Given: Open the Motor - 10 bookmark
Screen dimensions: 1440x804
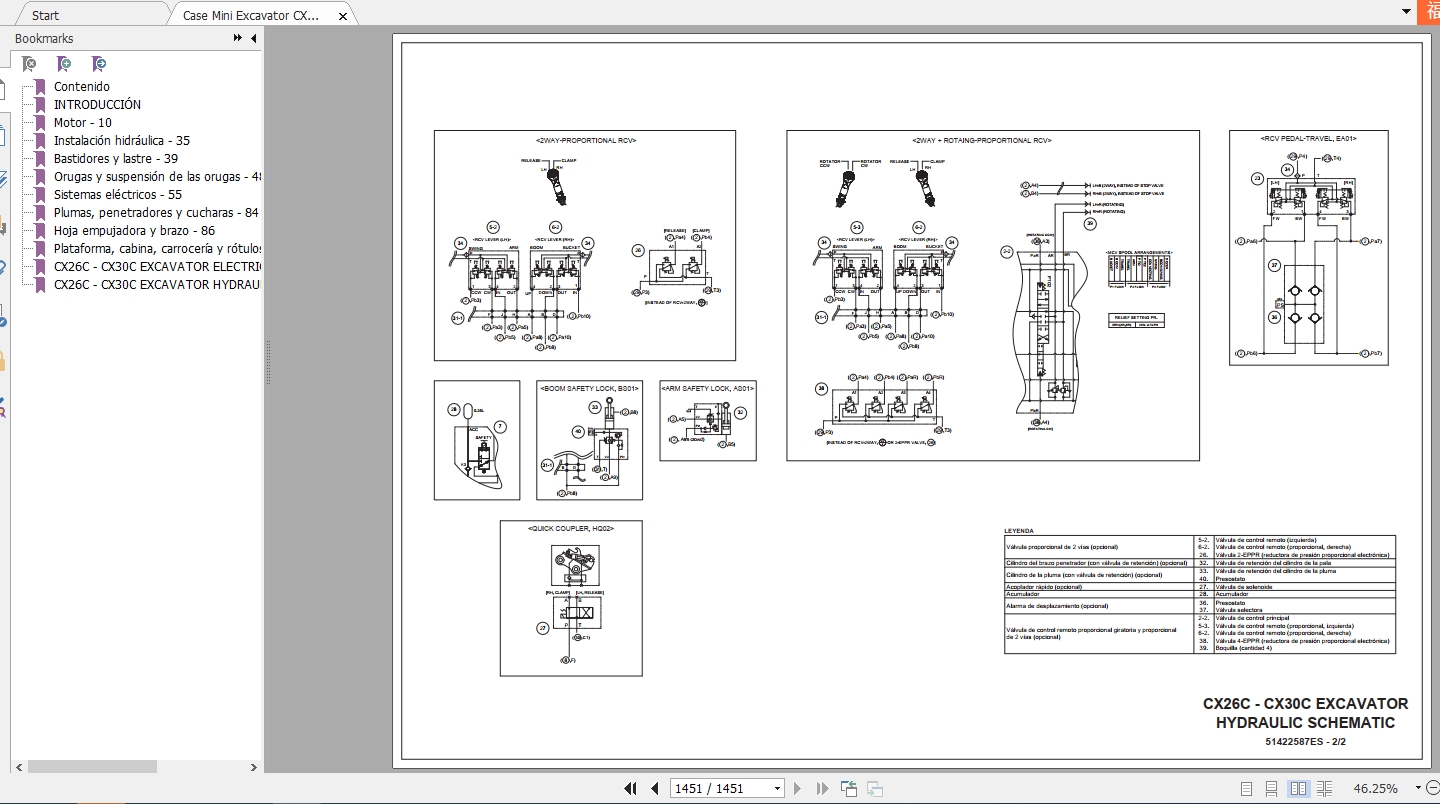Looking at the screenshot, I should coord(83,123).
